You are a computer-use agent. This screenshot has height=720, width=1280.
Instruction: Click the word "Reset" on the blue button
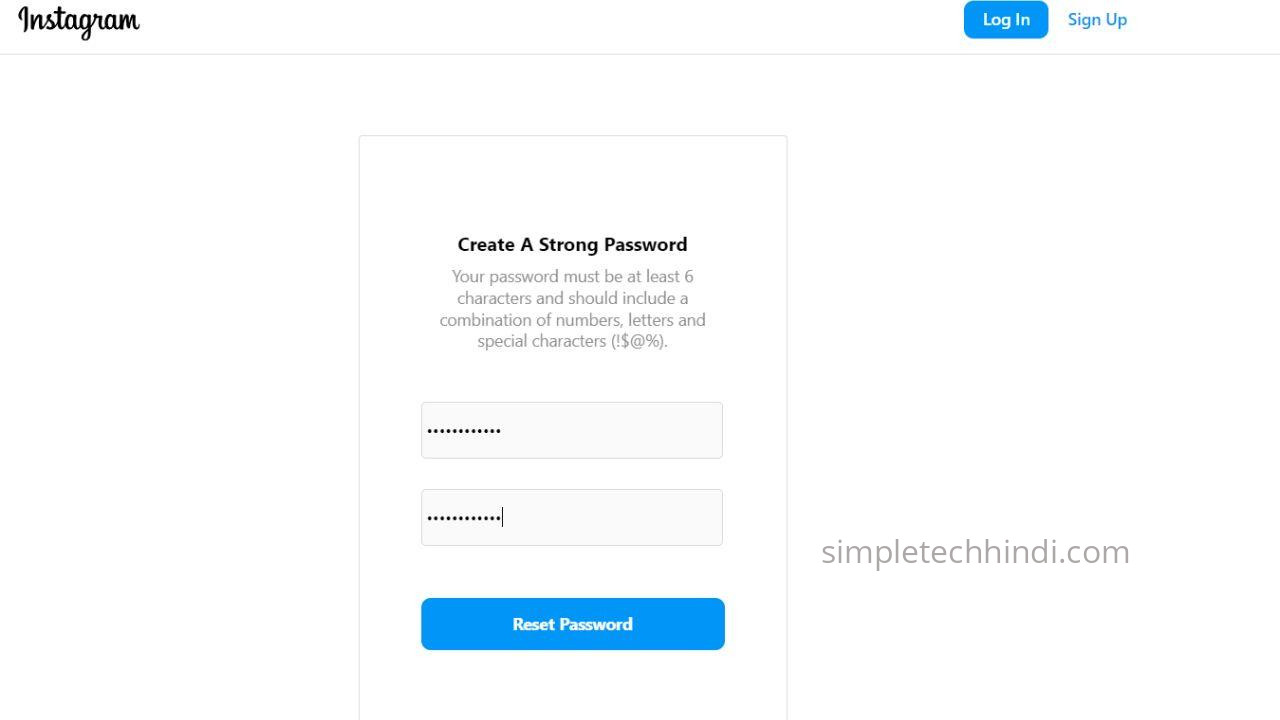coord(533,624)
